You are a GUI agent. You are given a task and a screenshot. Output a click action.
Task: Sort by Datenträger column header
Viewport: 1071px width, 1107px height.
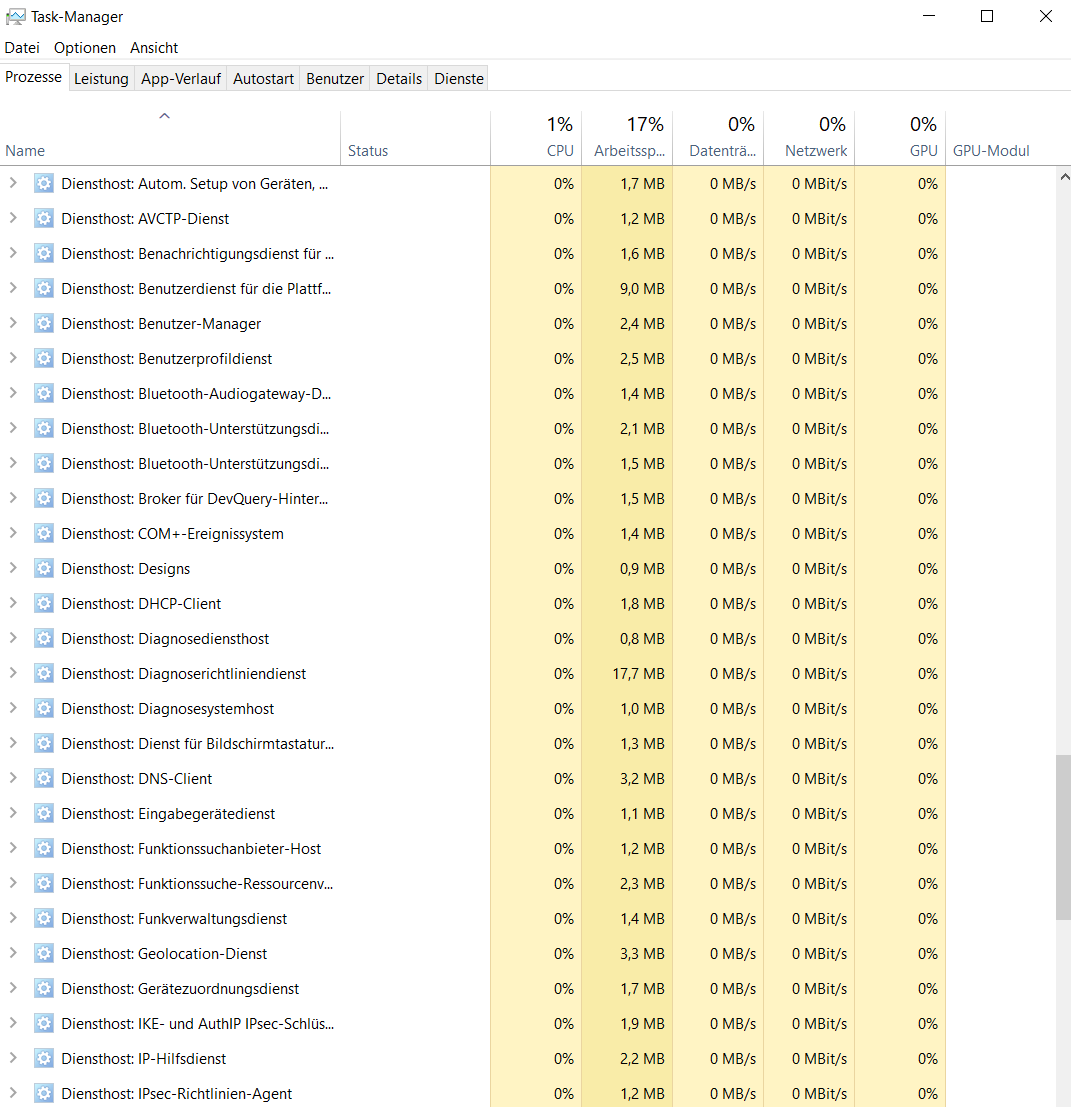(718, 138)
